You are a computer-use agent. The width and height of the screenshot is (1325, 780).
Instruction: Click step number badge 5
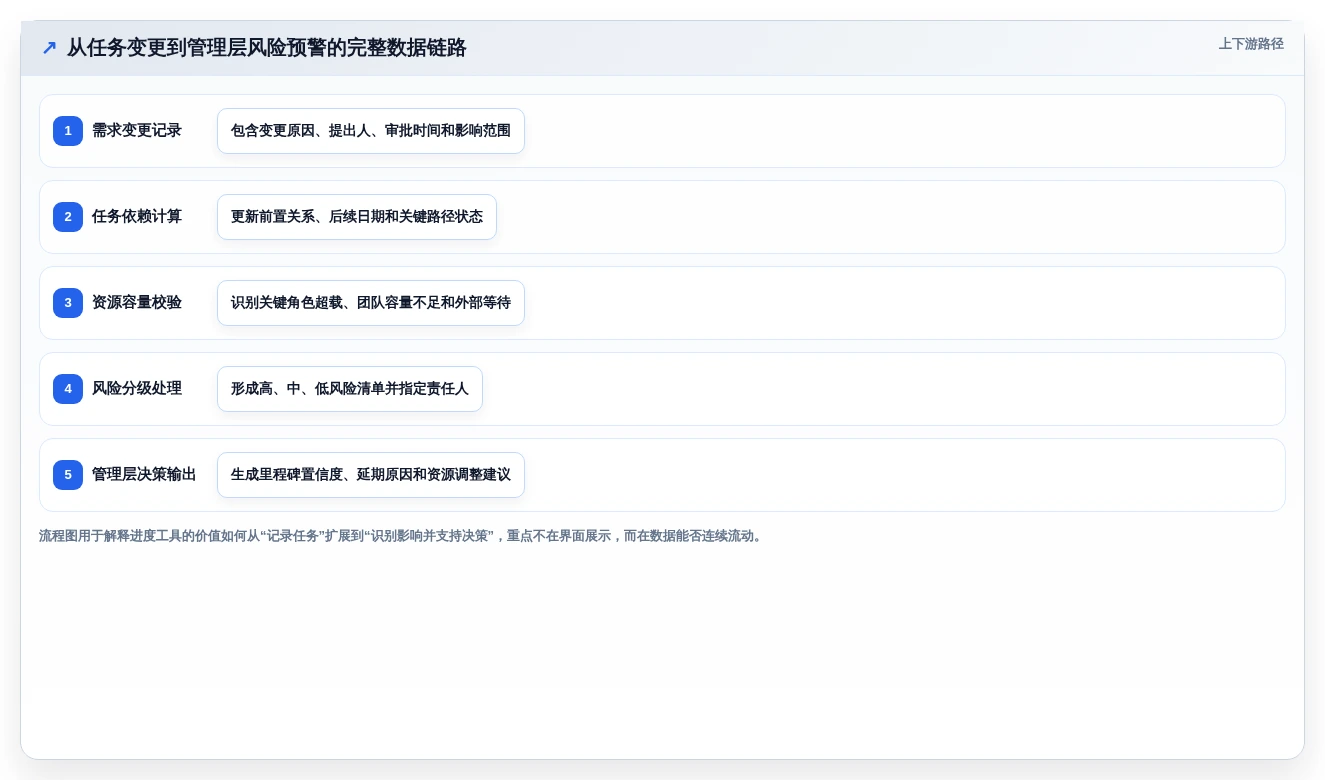click(68, 475)
